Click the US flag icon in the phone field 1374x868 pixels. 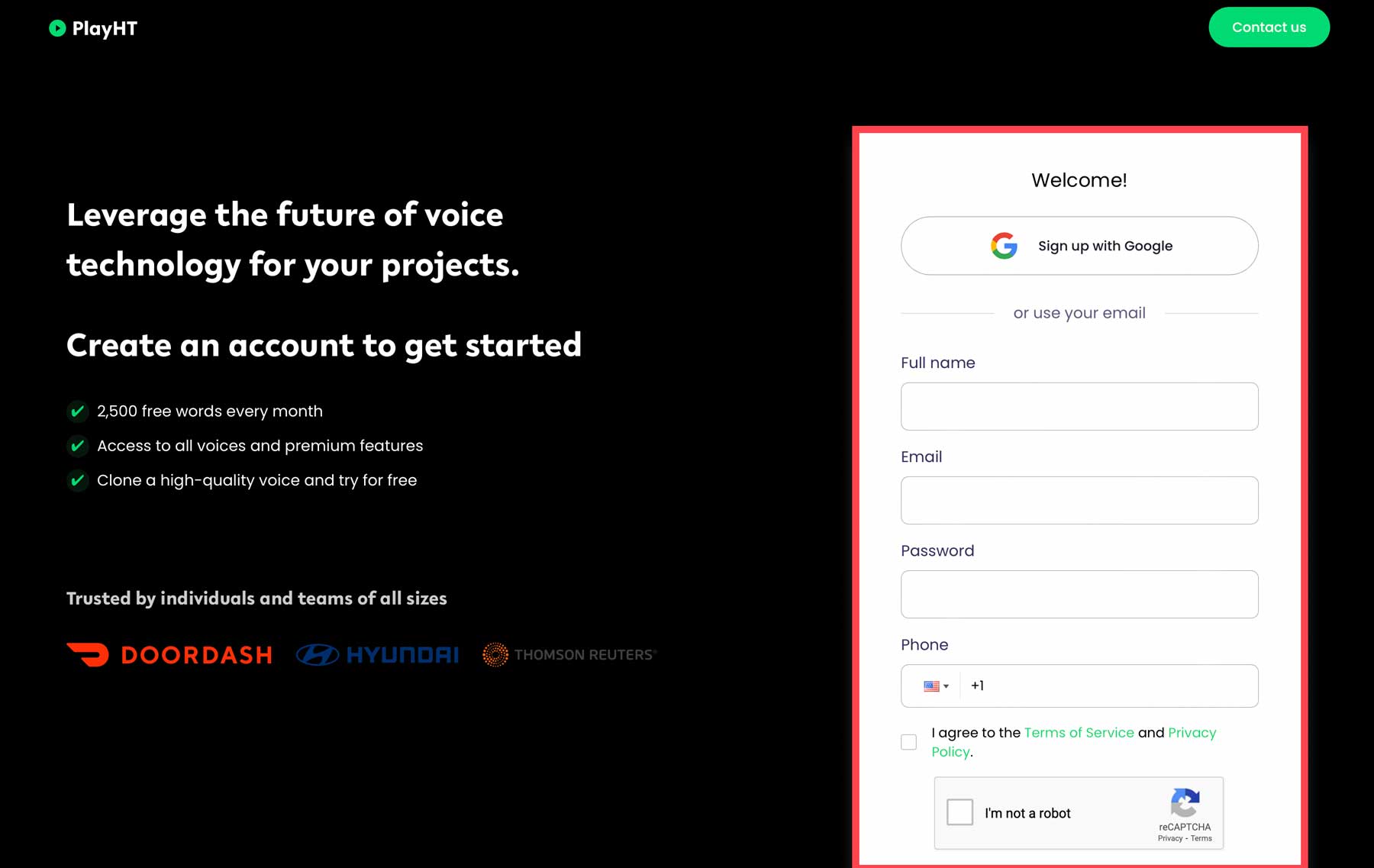pyautogui.click(x=931, y=686)
